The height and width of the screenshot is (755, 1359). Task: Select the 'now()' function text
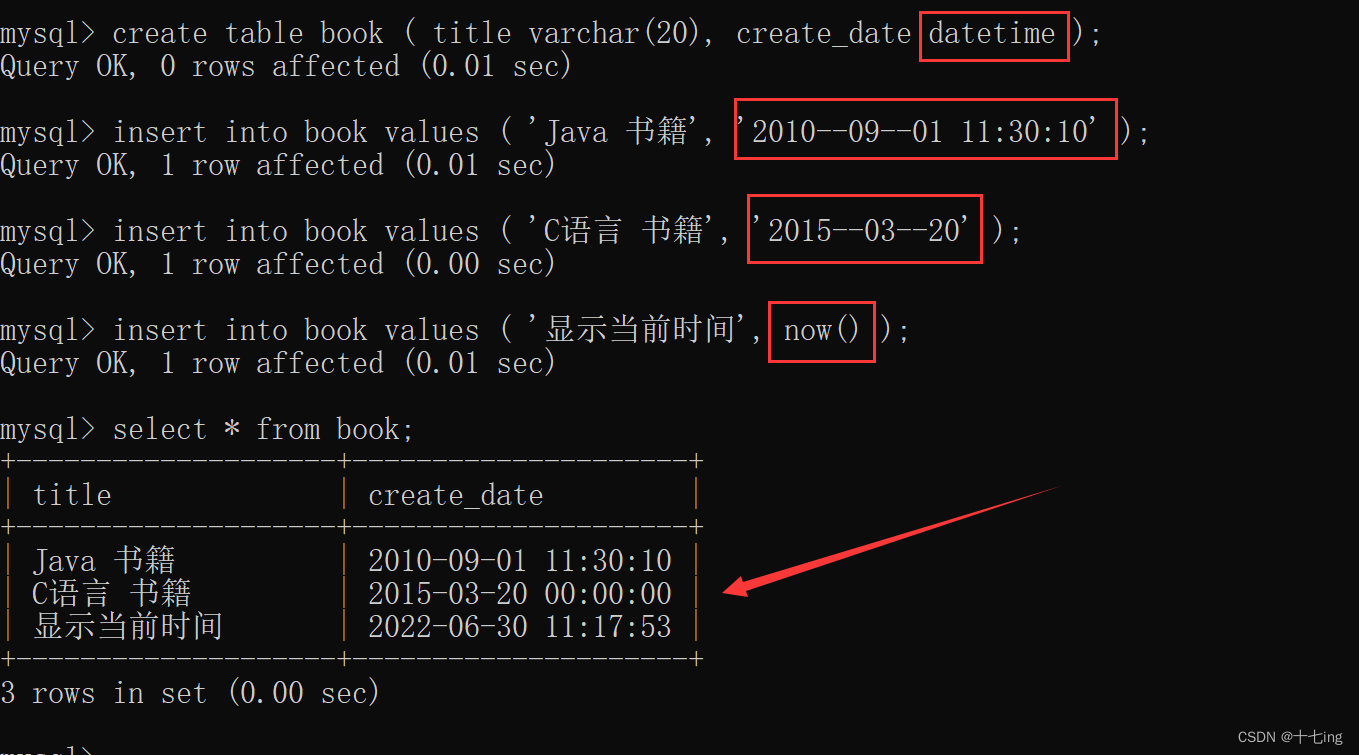pos(822,330)
